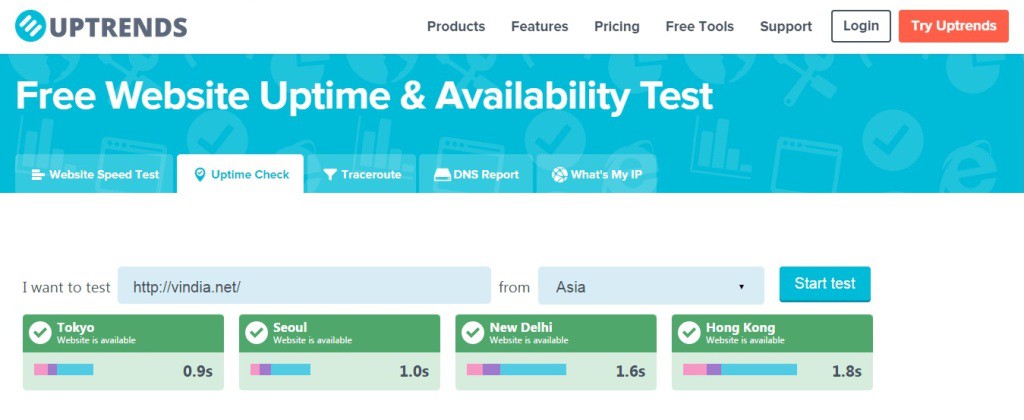Click the Uptrends logo icon

(30, 26)
